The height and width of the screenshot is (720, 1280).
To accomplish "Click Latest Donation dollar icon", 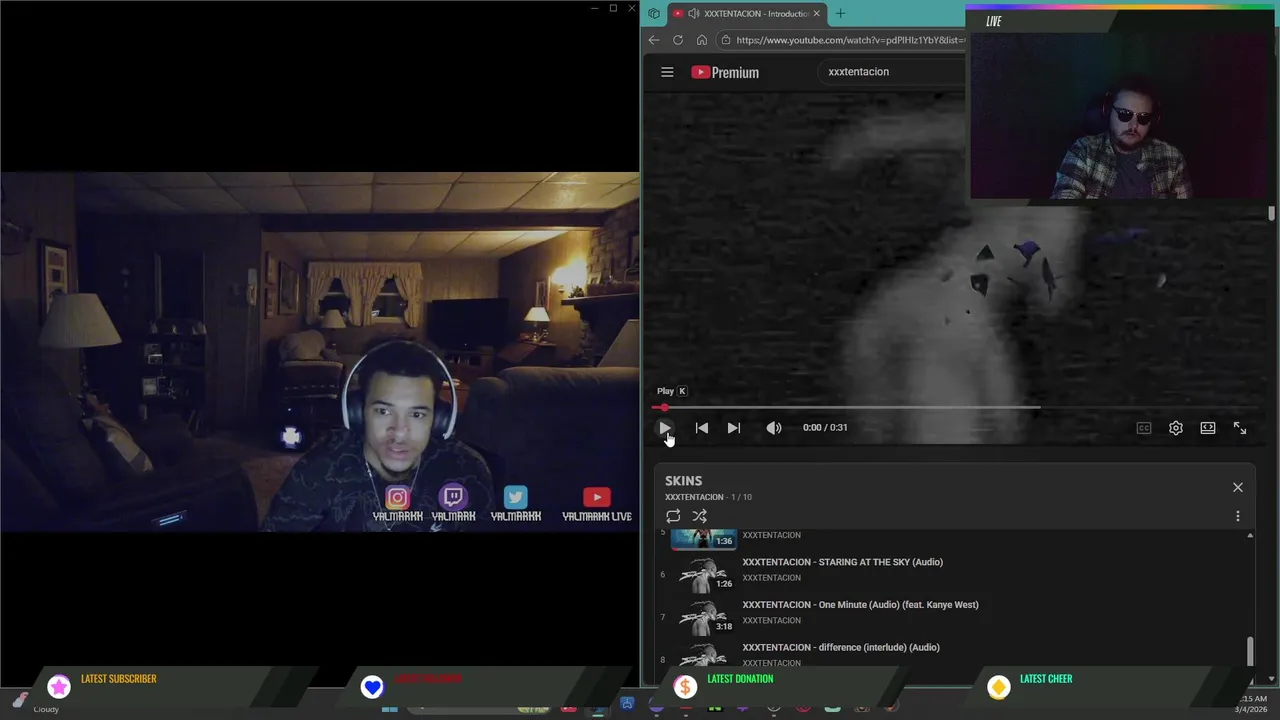I will pos(685,686).
